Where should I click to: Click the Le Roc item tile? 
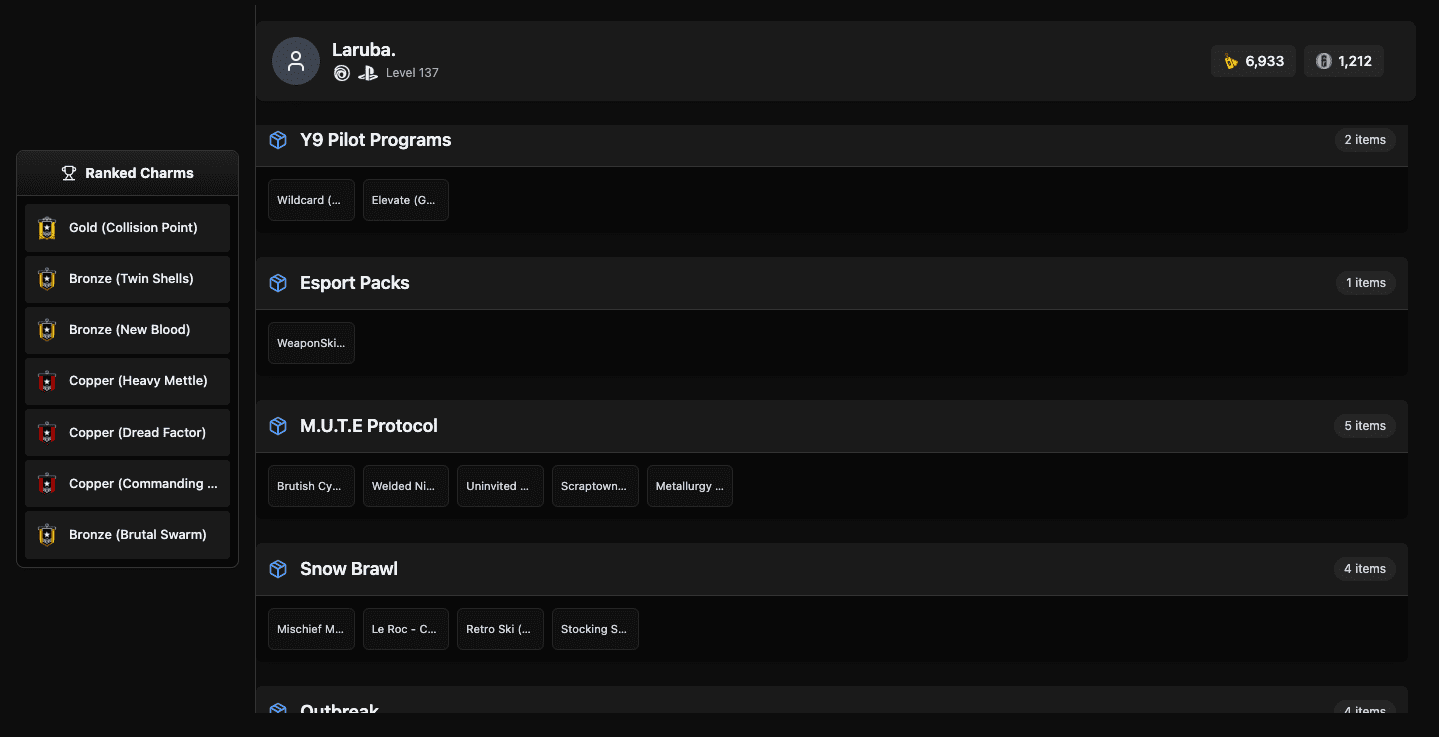click(x=405, y=629)
